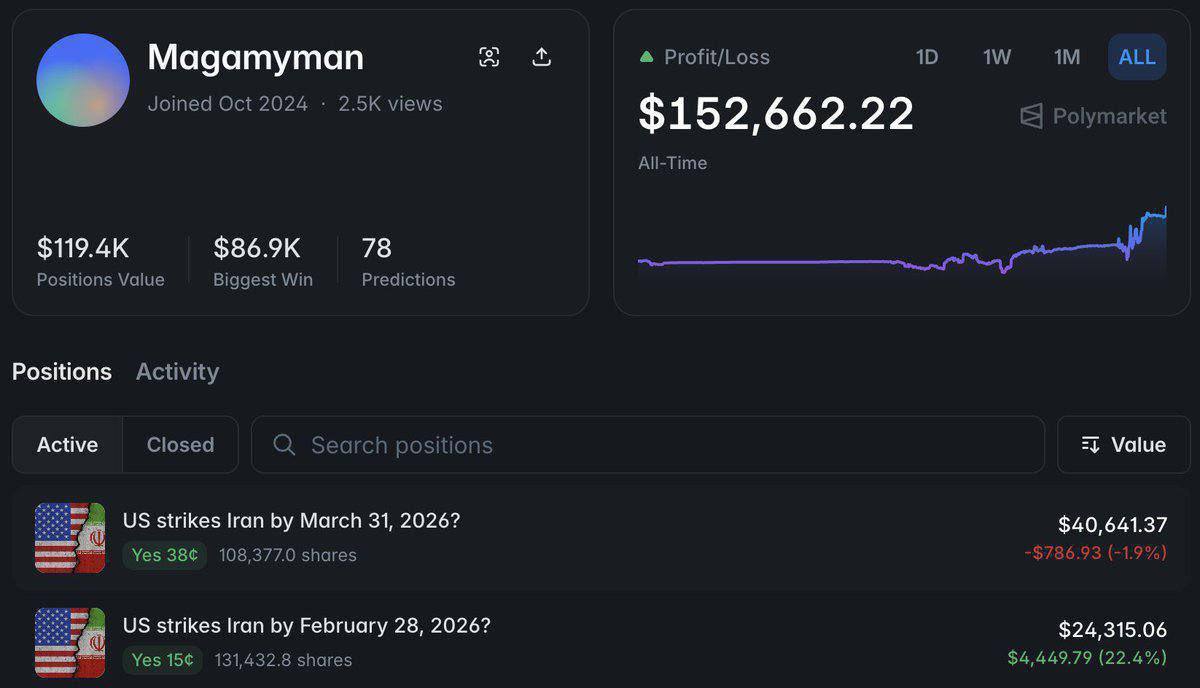Click the share profile upload icon
Image resolution: width=1200 pixels, height=688 pixels.
click(541, 56)
